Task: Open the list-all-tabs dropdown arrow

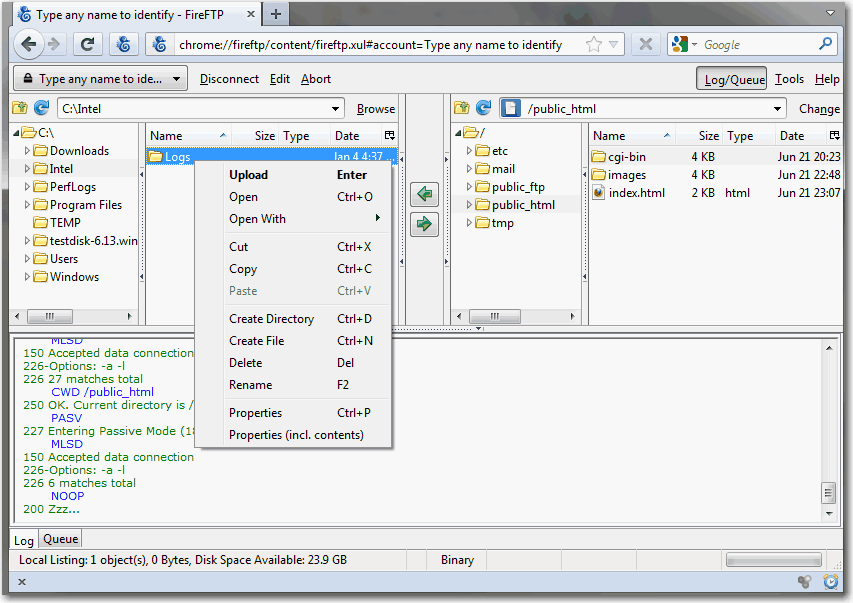Action: click(830, 14)
